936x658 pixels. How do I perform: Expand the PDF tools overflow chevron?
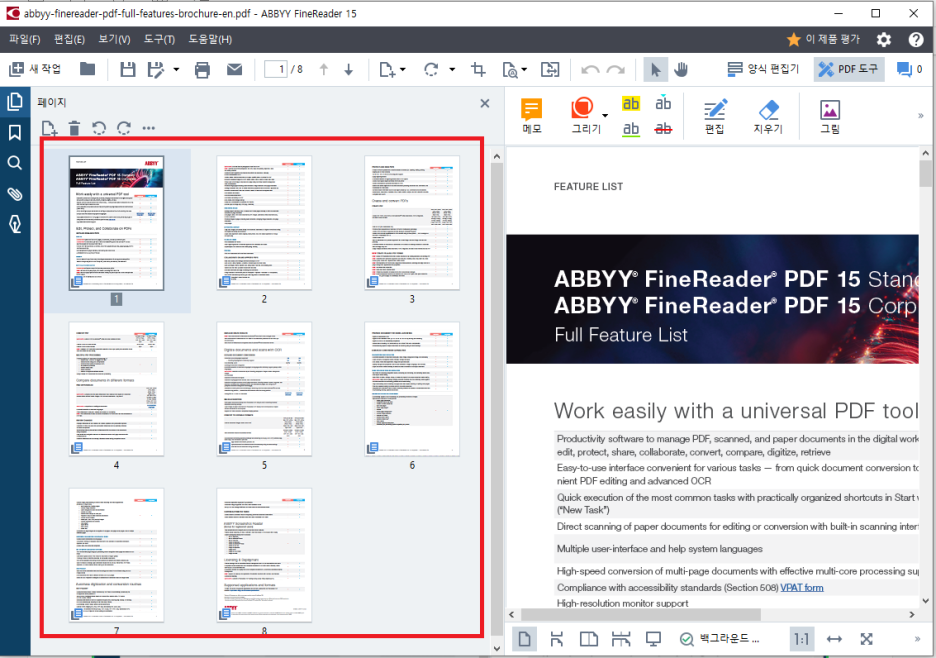[x=920, y=116]
